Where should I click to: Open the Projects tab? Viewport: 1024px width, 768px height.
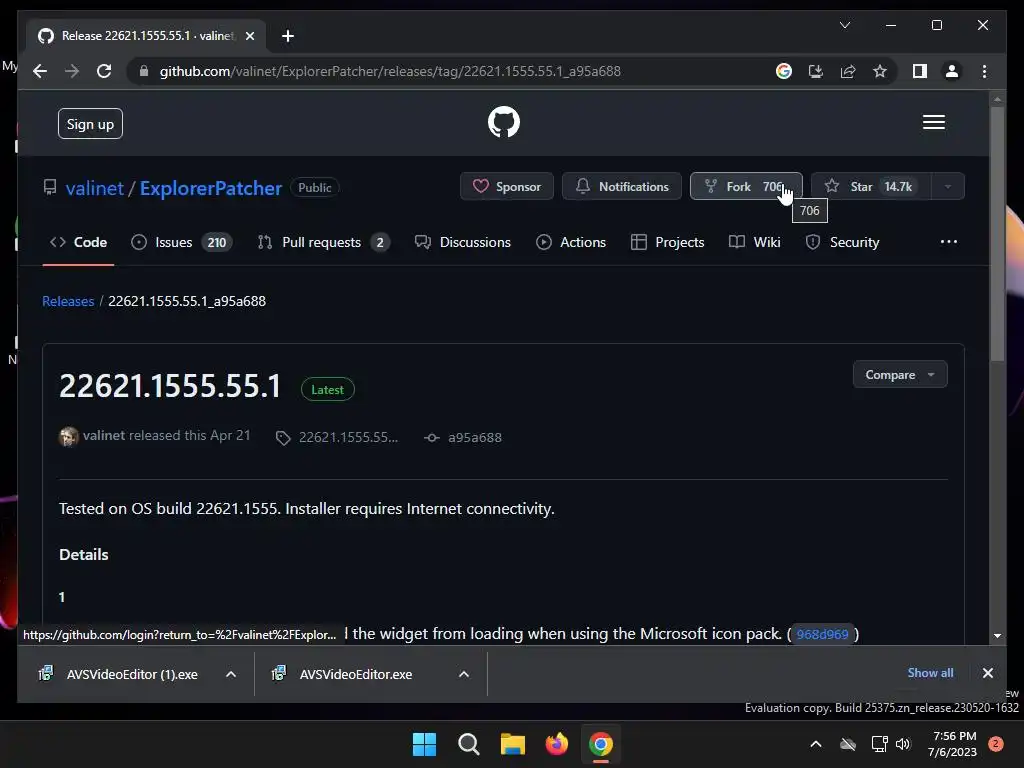pos(667,242)
